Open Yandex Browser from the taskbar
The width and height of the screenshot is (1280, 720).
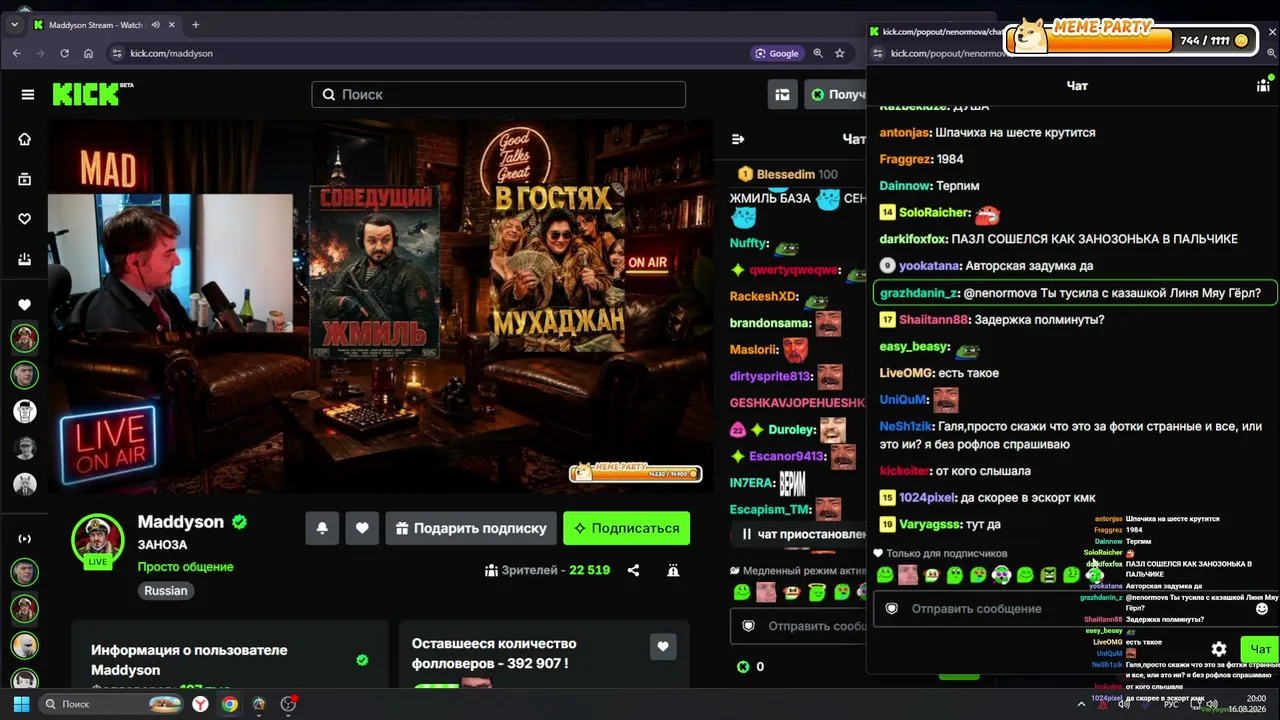pos(200,704)
